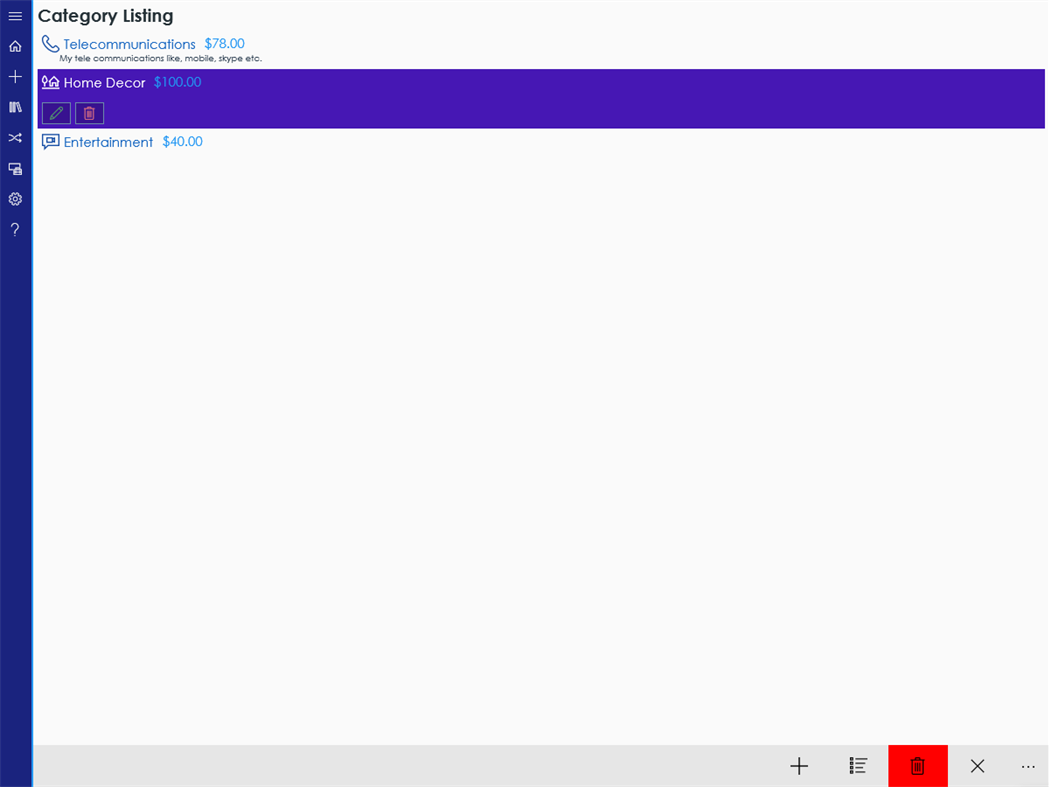
Task: Open the library/reports sidebar icon
Action: click(x=14, y=107)
